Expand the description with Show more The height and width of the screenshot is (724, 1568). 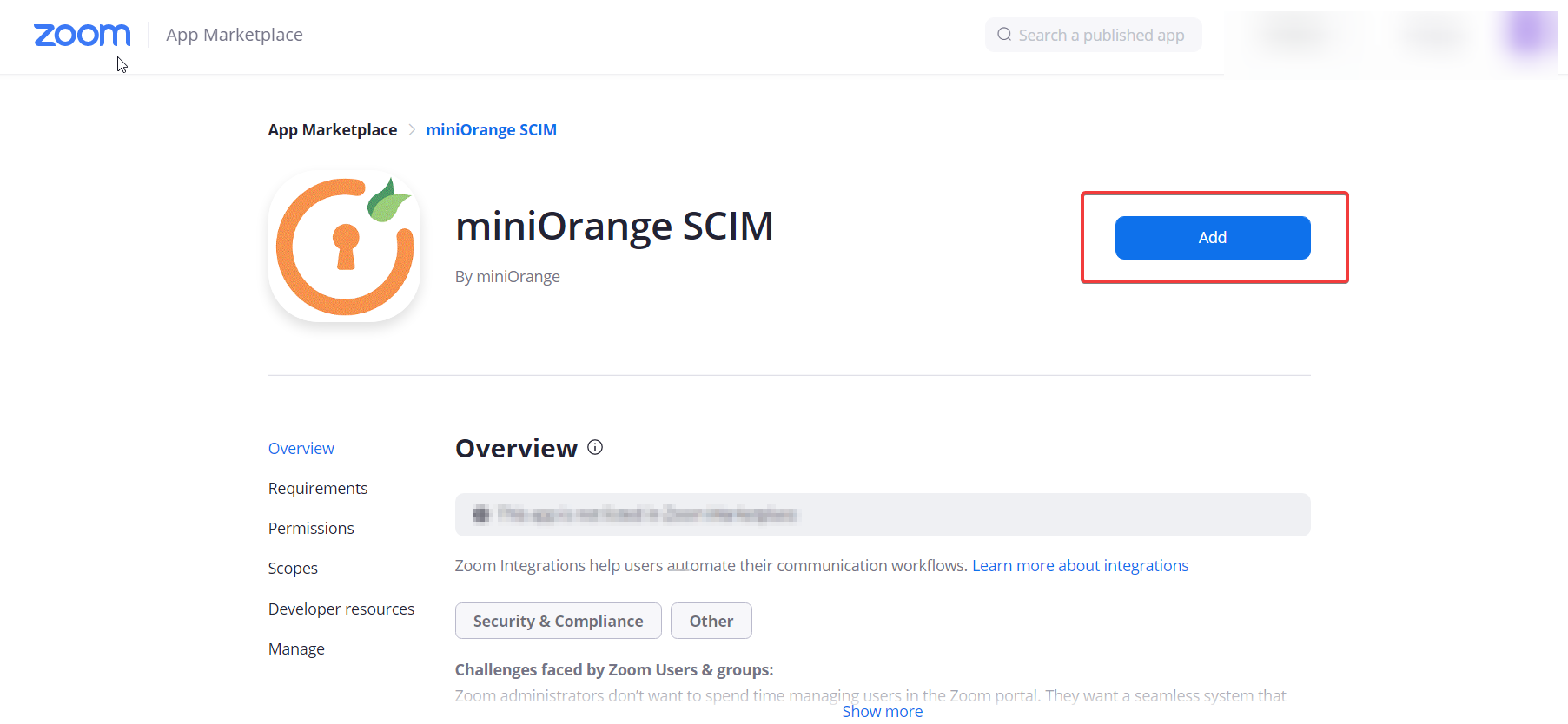[x=882, y=711]
